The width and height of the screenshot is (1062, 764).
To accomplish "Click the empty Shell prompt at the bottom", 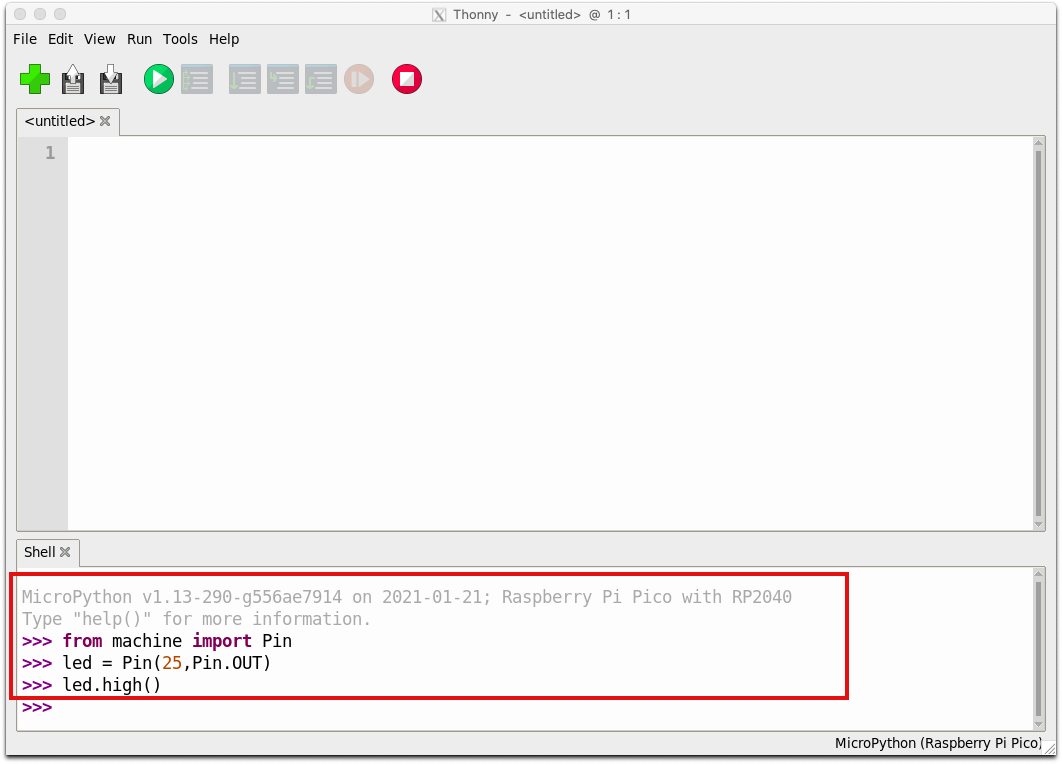I will [37, 708].
